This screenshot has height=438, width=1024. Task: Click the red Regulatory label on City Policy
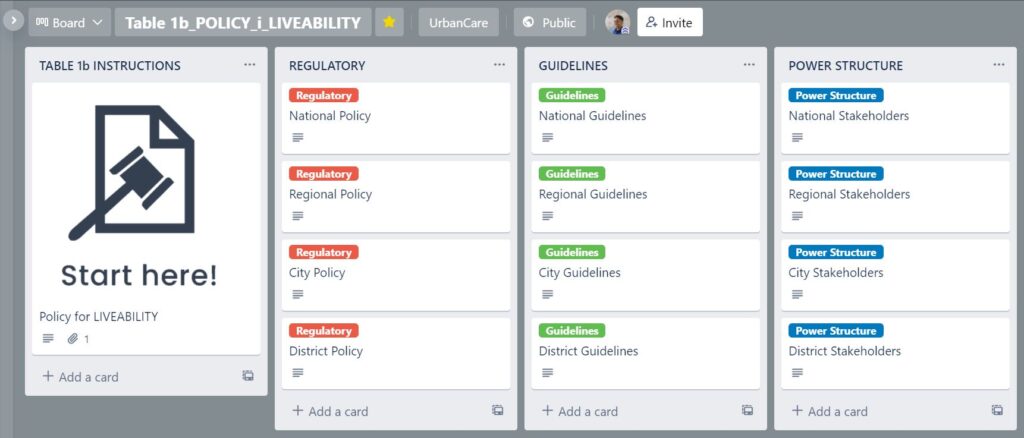coord(323,252)
